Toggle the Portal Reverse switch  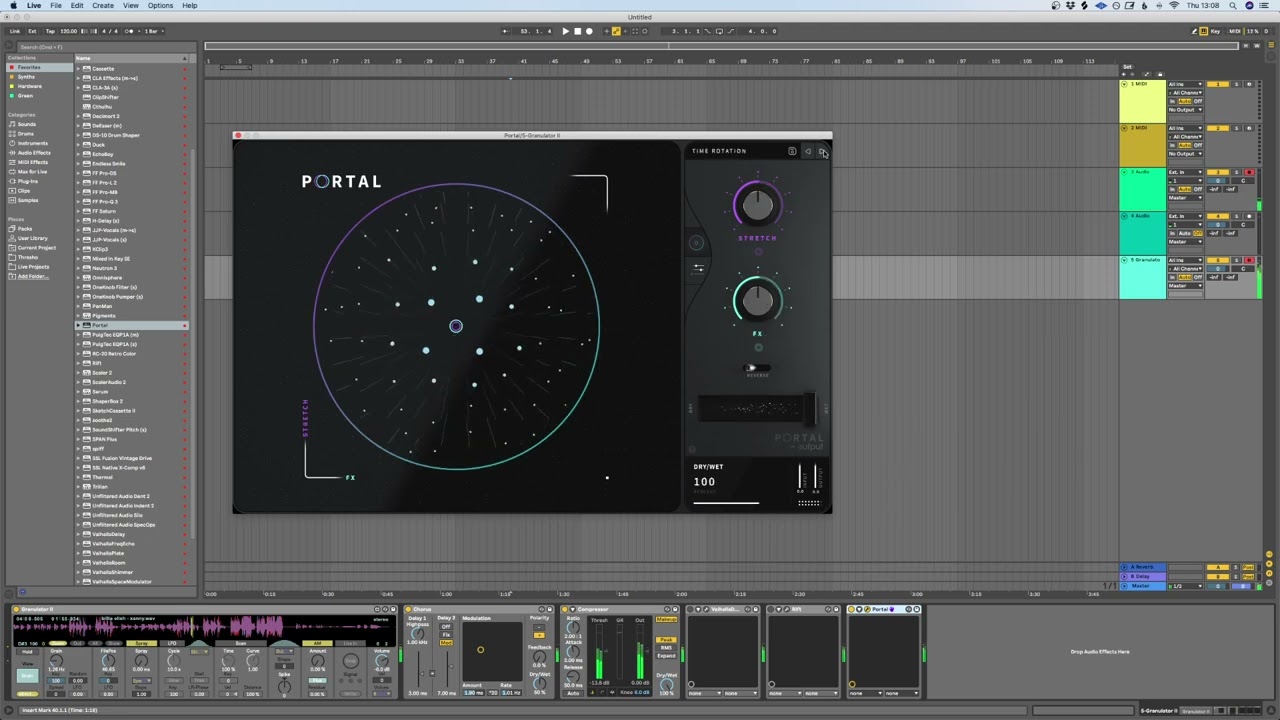(757, 369)
